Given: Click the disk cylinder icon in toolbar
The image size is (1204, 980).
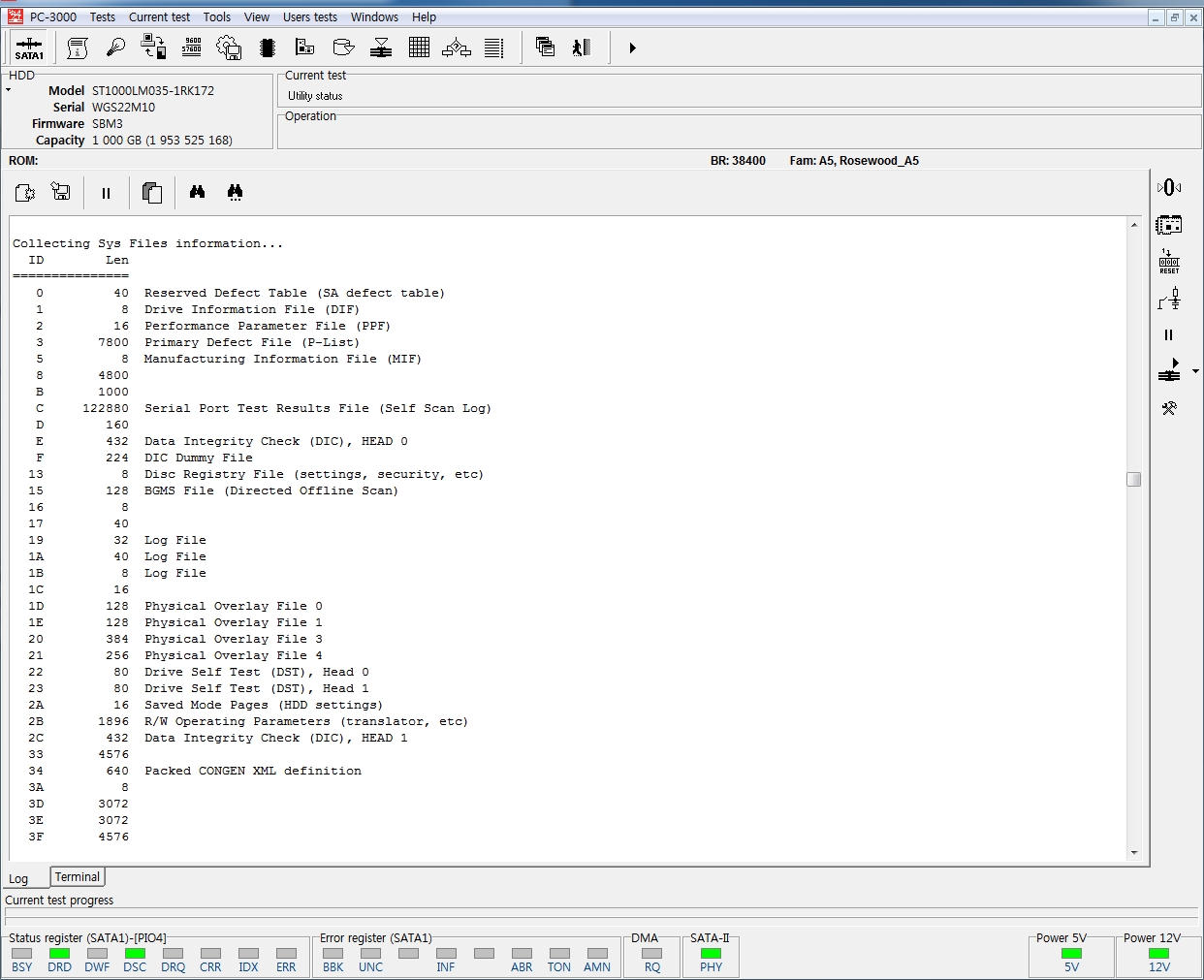Looking at the screenshot, I should tap(343, 47).
